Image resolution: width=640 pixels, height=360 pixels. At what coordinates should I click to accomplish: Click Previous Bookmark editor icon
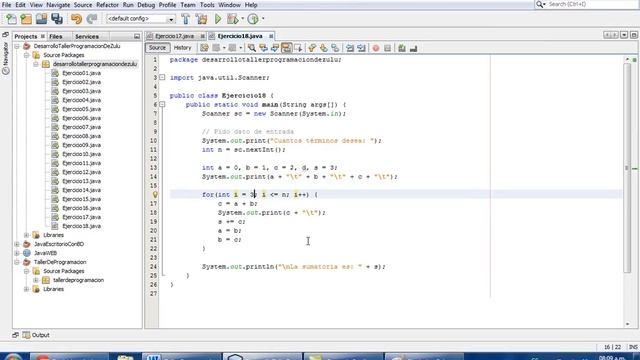tap(312, 48)
